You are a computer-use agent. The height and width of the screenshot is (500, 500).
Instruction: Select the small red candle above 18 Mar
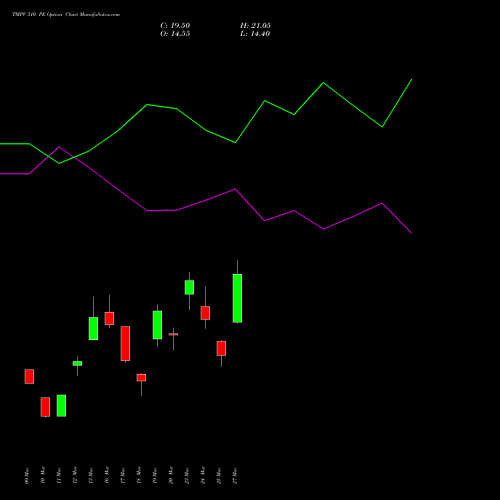pos(141,377)
